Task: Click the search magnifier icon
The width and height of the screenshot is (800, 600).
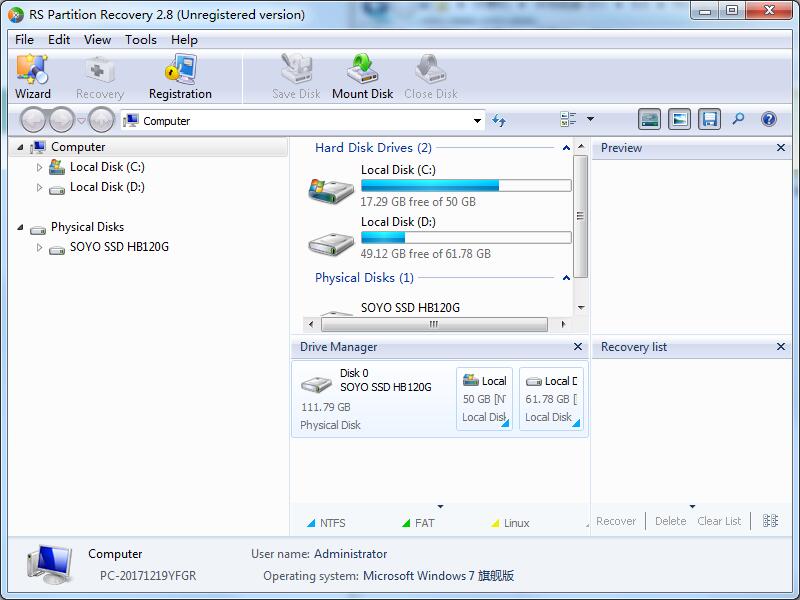Action: [x=737, y=118]
